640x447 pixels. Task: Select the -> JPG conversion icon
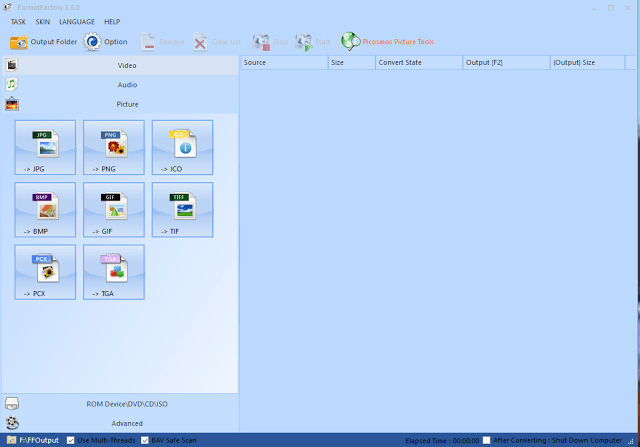45,147
